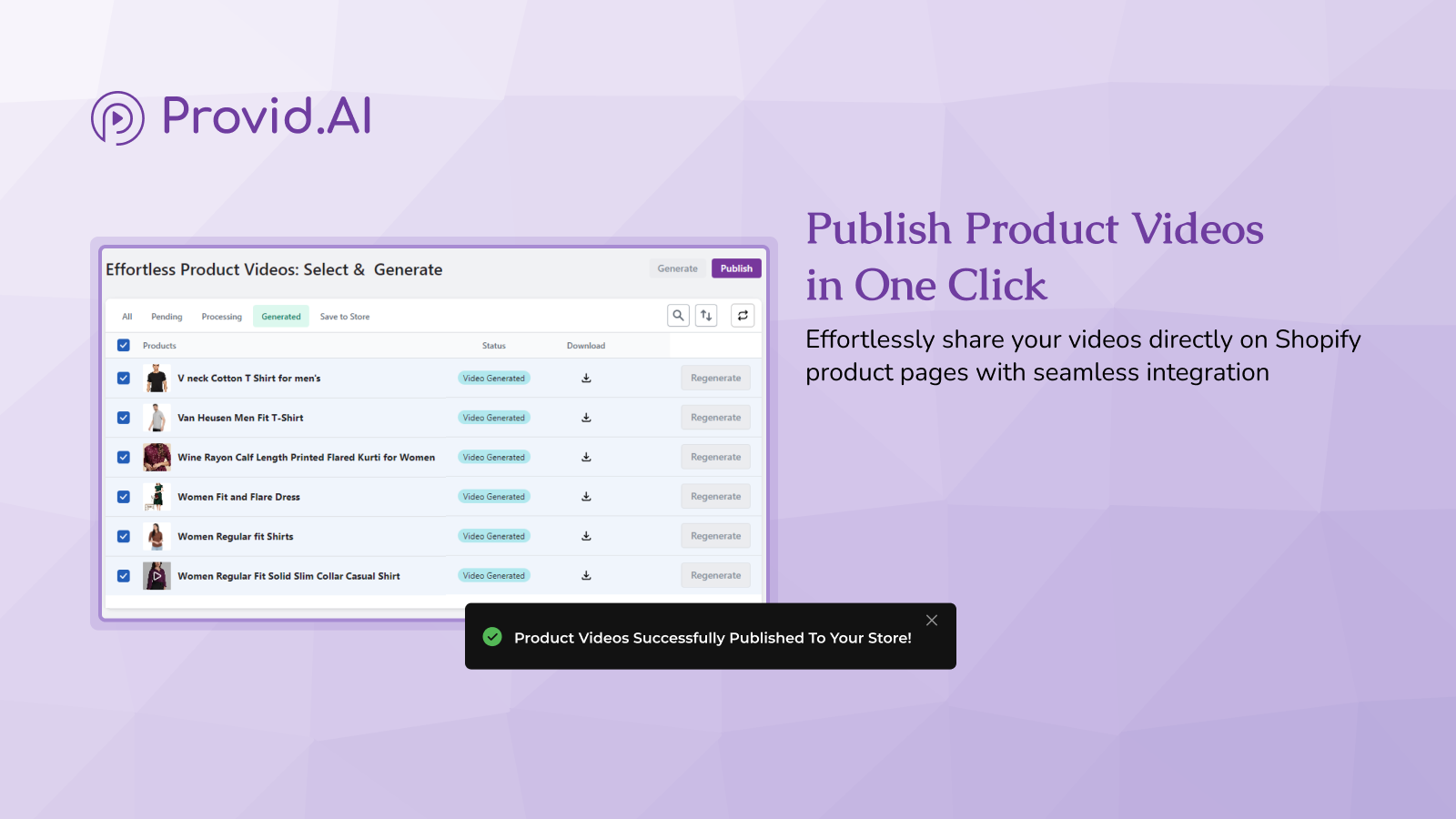Download video for Women Fit and Flare Dress
Screen dimensions: 1456x819
click(x=586, y=497)
